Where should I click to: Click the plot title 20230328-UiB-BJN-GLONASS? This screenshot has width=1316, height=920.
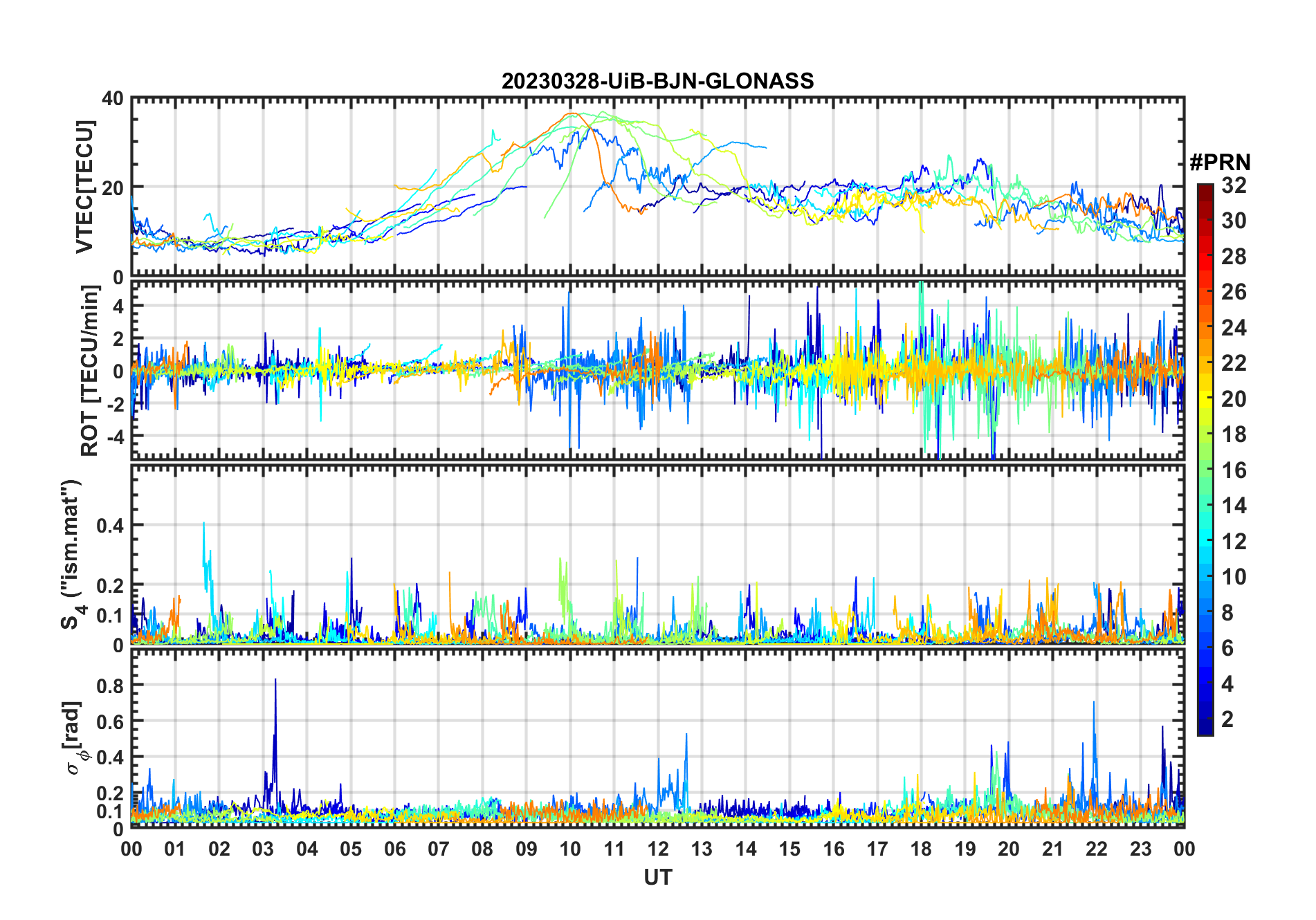(657, 81)
